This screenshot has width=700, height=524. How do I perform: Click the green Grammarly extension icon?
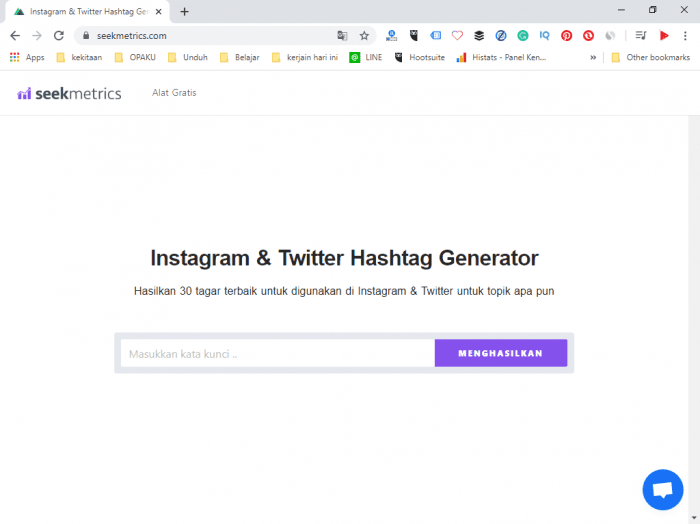point(523,36)
